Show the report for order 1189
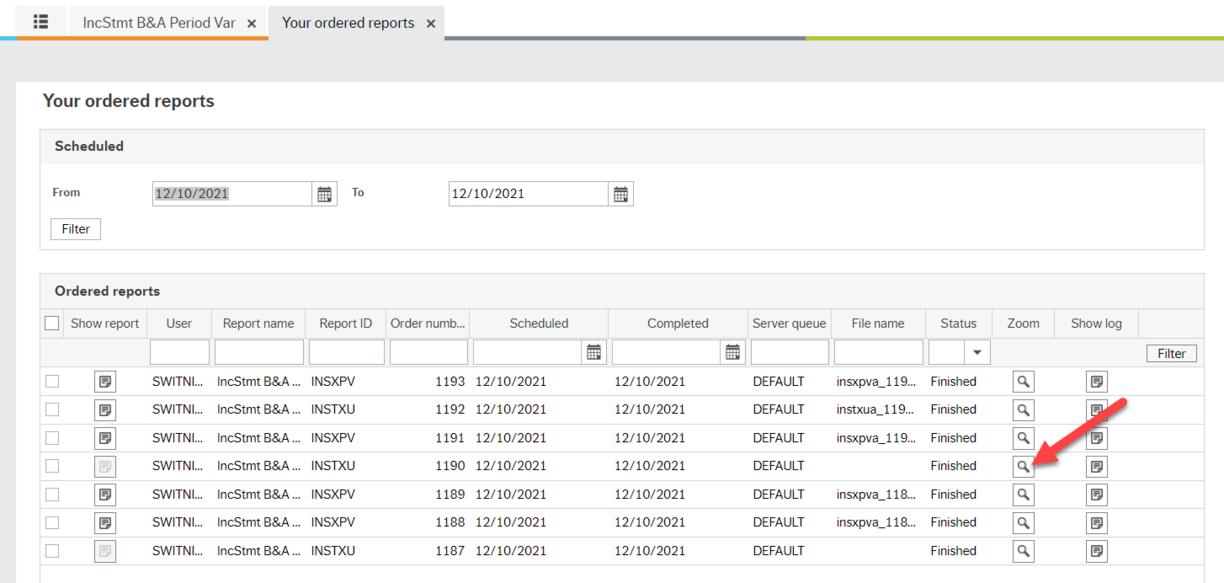1224x583 pixels. click(105, 494)
